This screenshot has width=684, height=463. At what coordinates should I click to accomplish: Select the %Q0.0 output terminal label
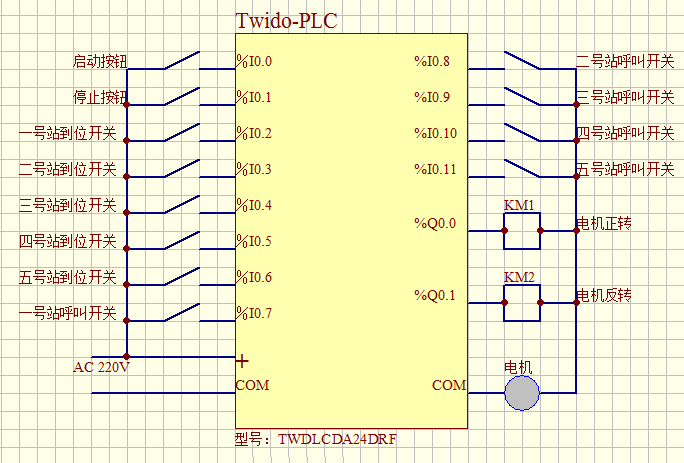point(435,224)
